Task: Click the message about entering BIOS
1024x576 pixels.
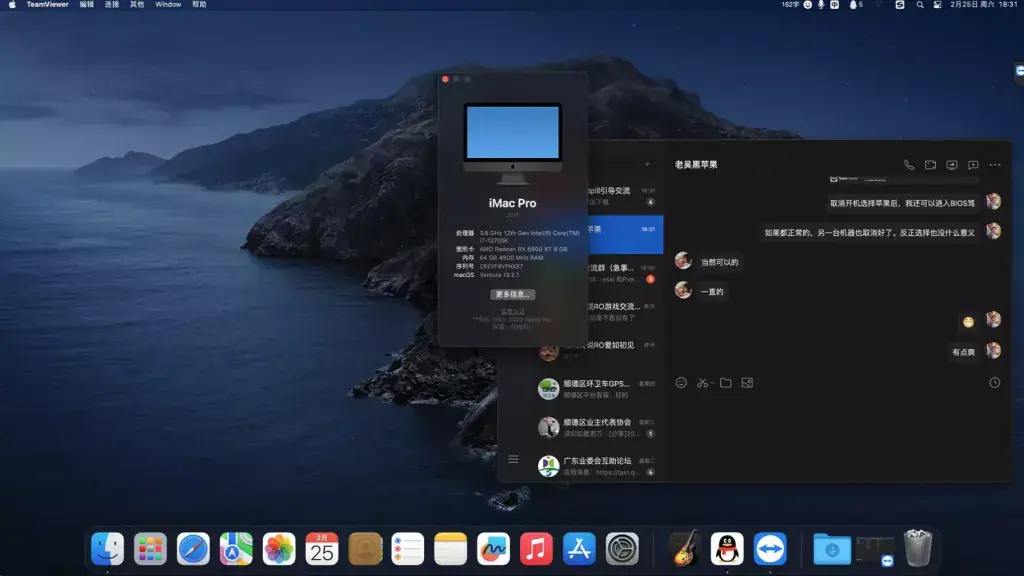Action: coord(902,203)
